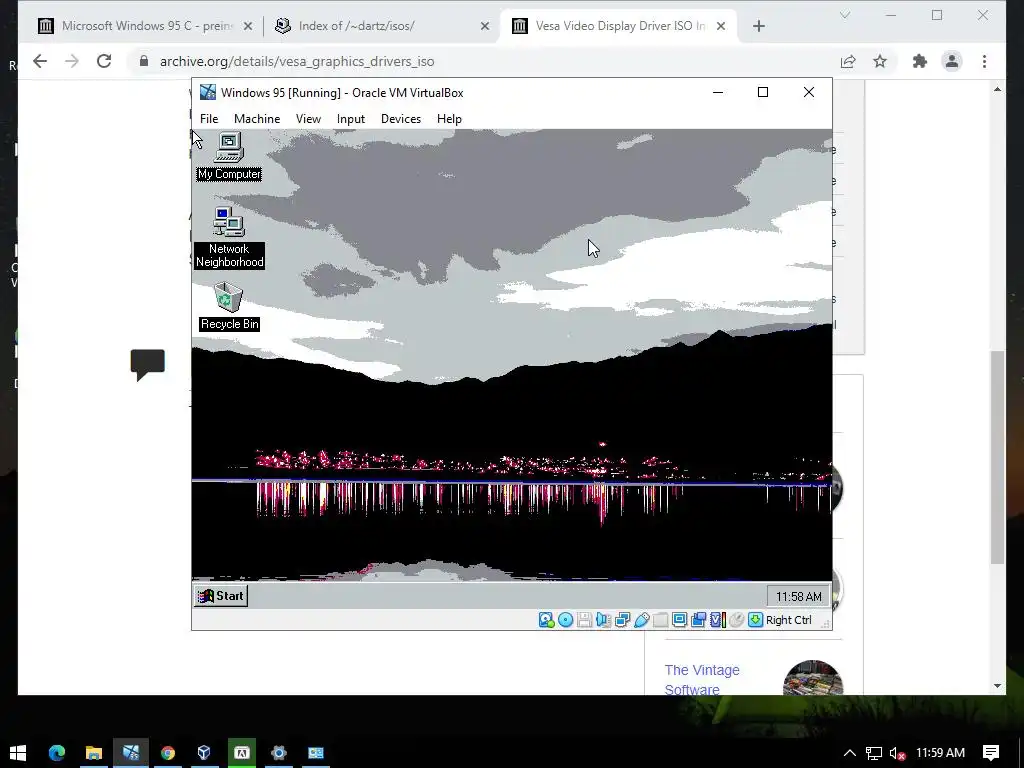
Task: Open the taskbar network tray icon
Action: pyautogui.click(x=874, y=753)
